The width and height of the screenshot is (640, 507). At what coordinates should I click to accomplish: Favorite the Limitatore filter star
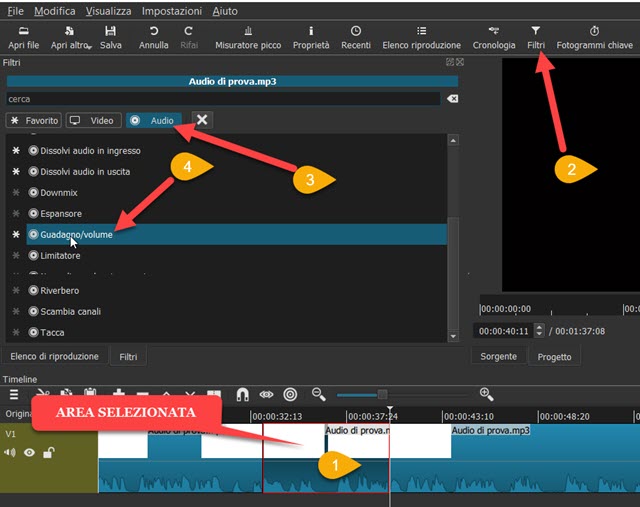click(16, 256)
